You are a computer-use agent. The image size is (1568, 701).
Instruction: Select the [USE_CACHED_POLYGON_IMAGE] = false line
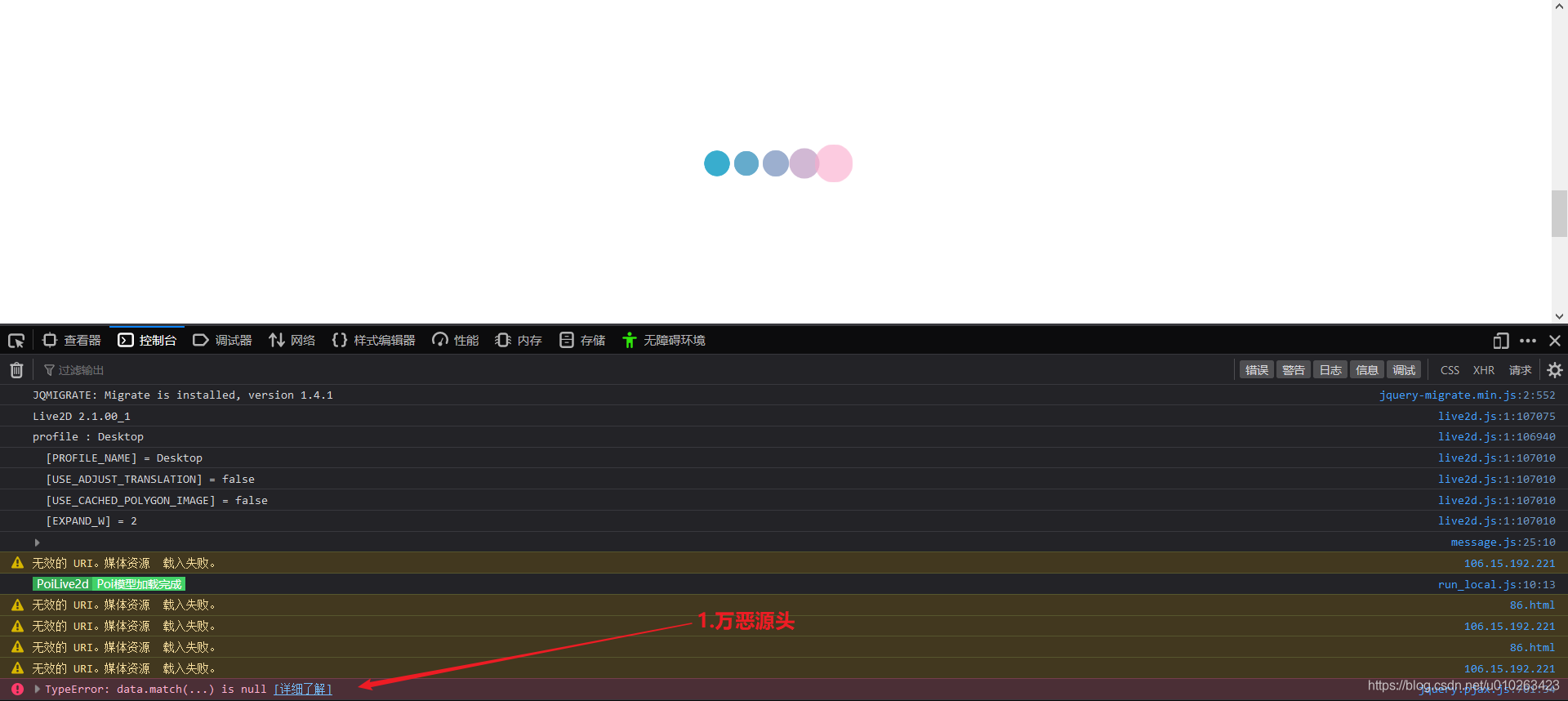[157, 500]
